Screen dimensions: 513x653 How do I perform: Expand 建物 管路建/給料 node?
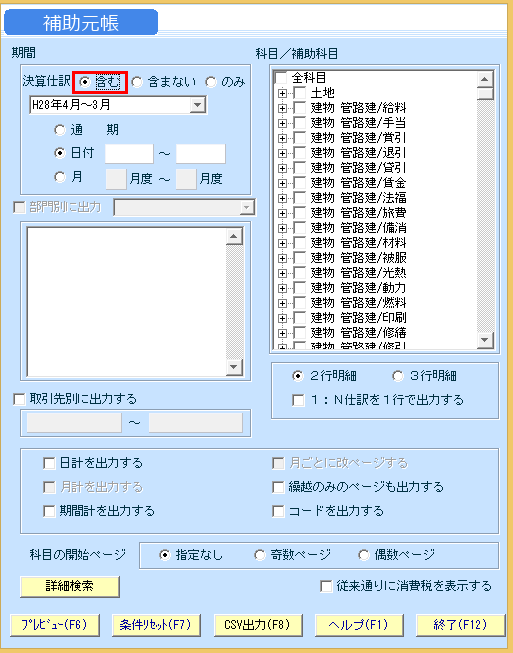click(x=282, y=108)
